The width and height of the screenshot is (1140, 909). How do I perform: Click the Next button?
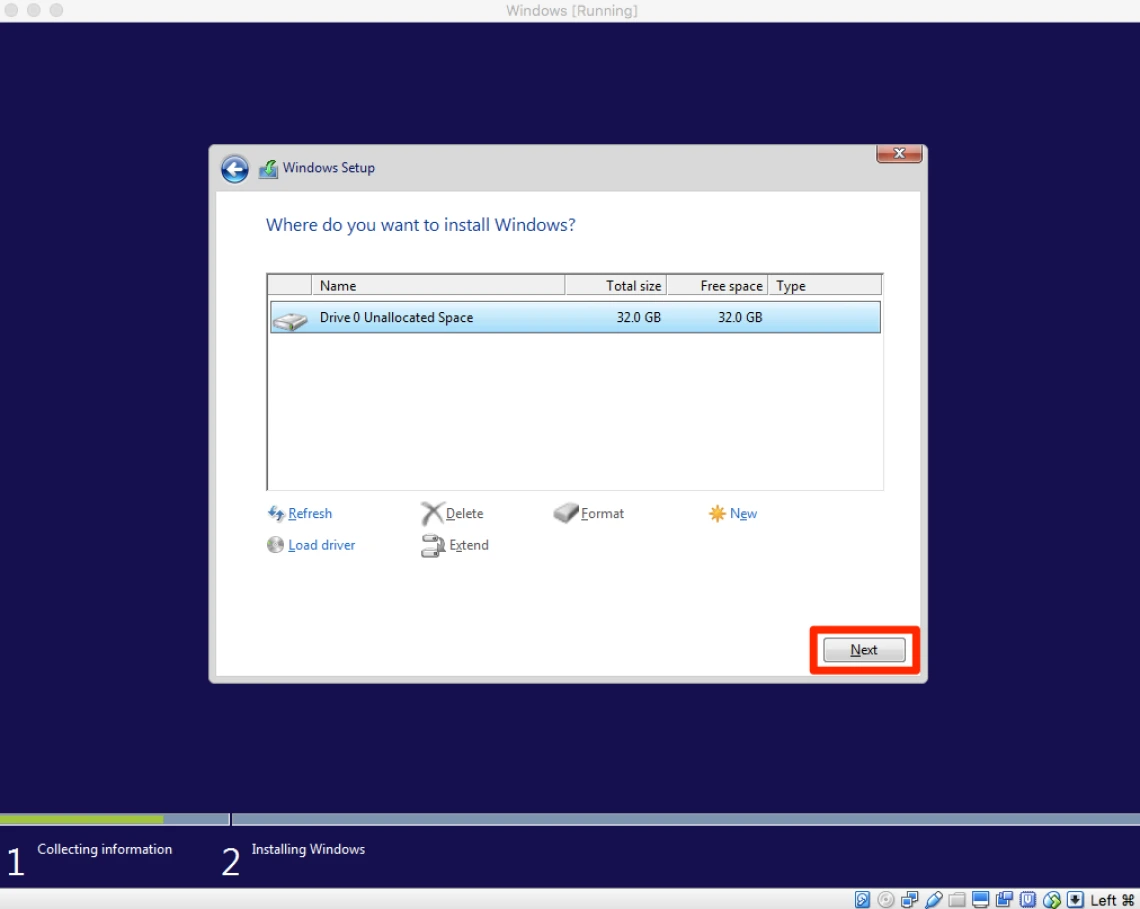(x=864, y=649)
